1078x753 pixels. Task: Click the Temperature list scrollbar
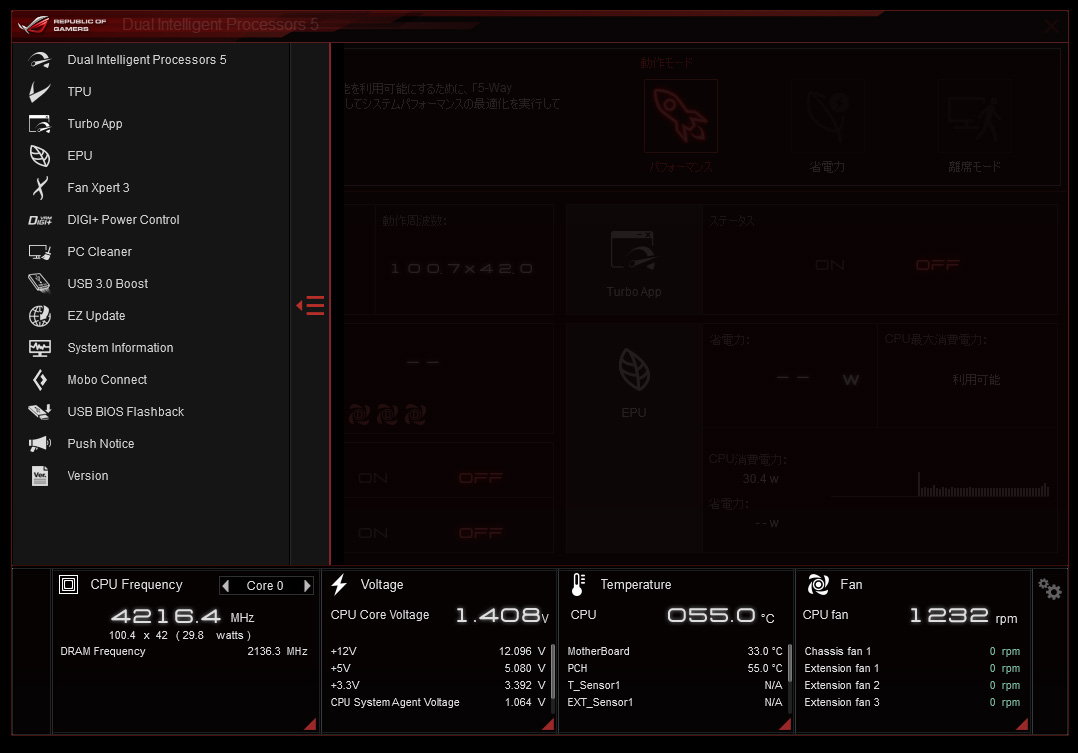coord(790,662)
